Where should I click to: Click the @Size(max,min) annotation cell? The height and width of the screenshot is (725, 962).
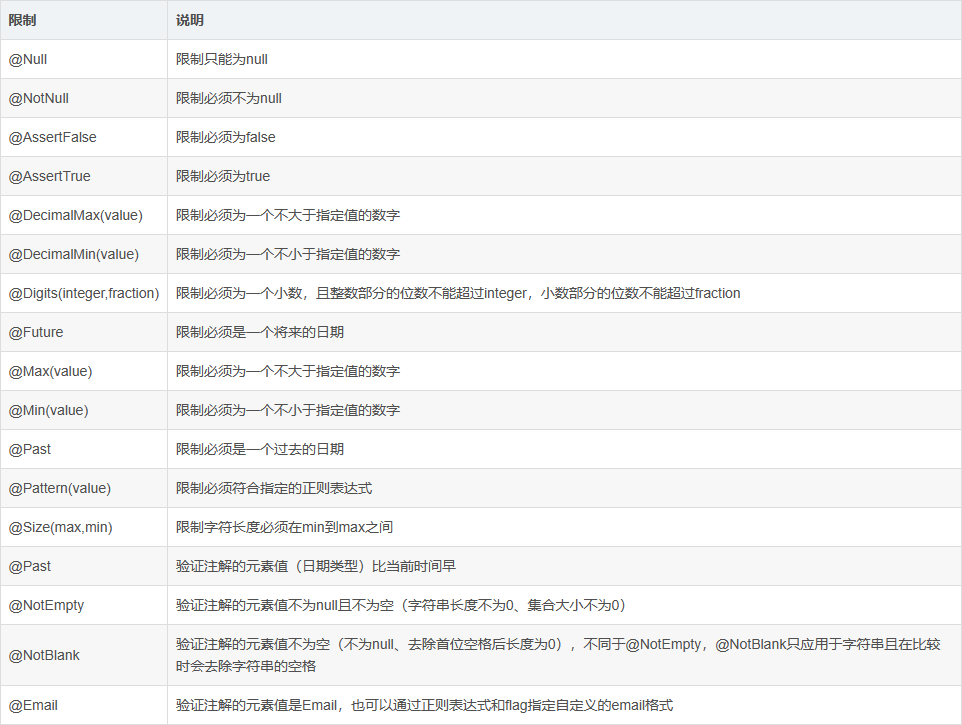click(59, 527)
